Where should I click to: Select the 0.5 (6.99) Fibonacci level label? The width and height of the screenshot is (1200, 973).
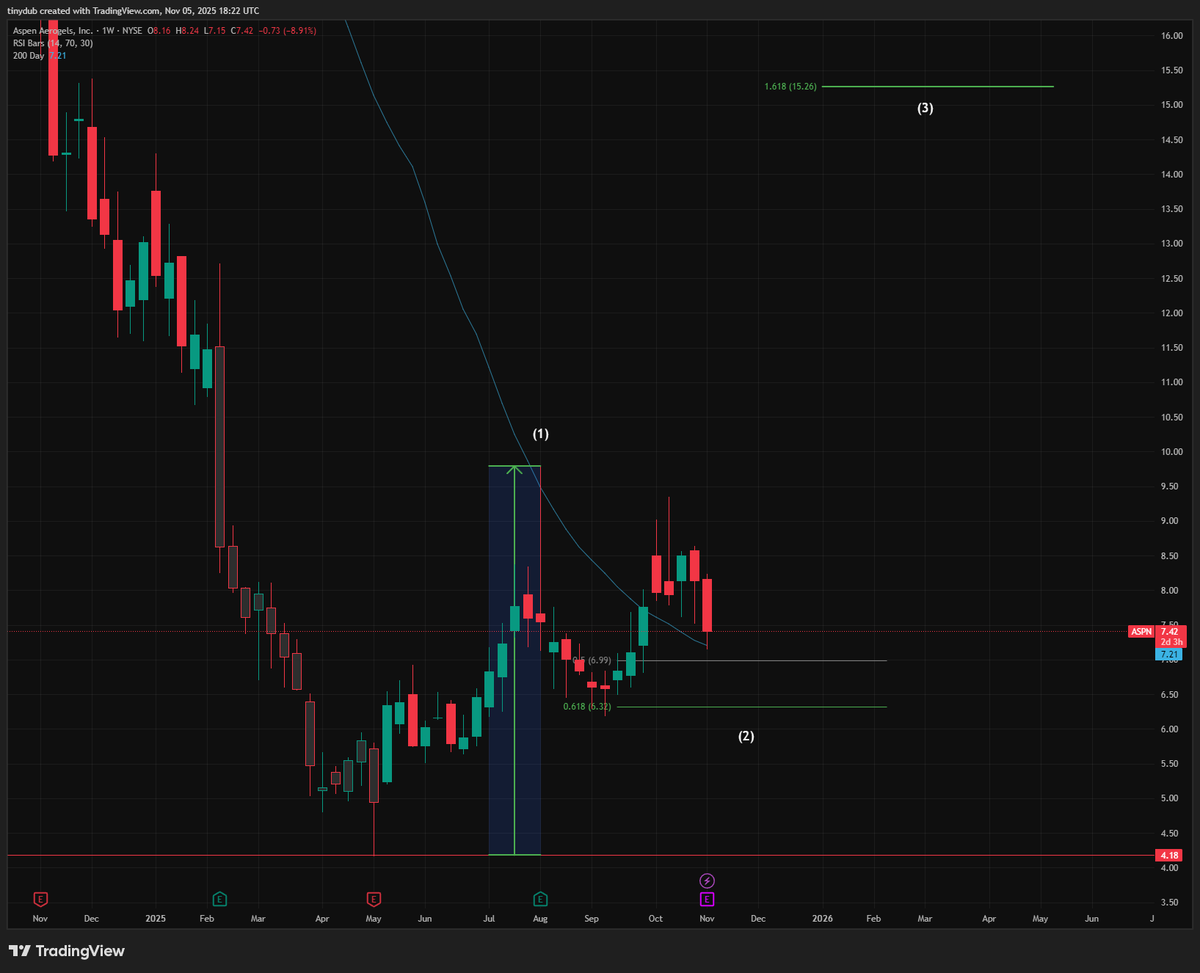coord(591,661)
